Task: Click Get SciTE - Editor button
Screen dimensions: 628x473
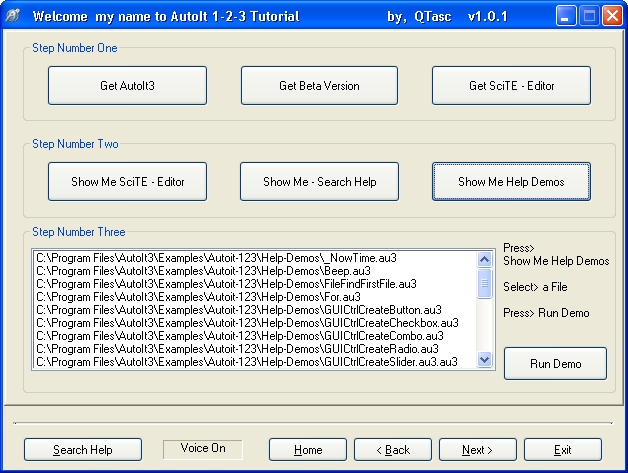Action: click(x=511, y=86)
